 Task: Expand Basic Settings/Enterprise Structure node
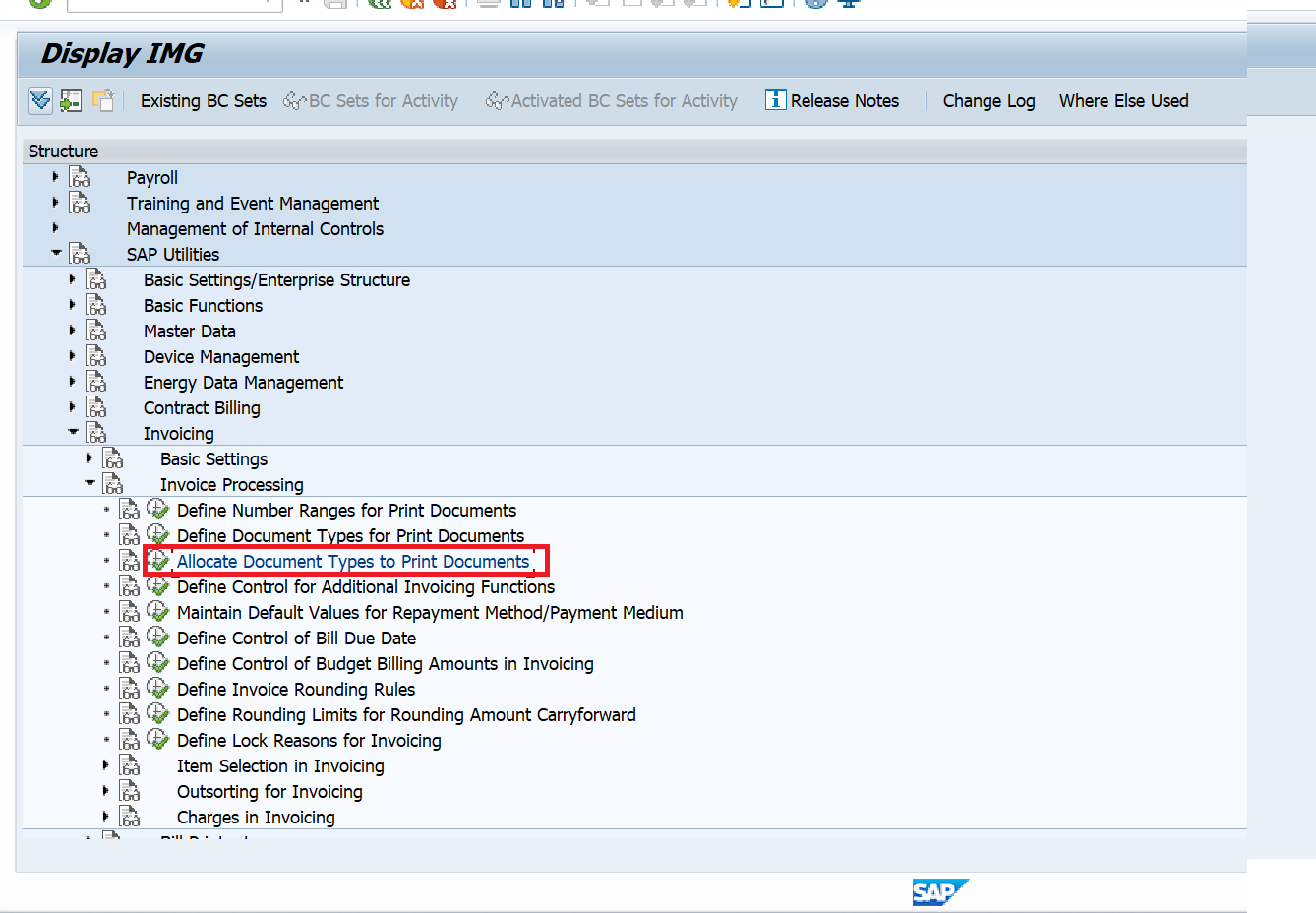click(72, 278)
